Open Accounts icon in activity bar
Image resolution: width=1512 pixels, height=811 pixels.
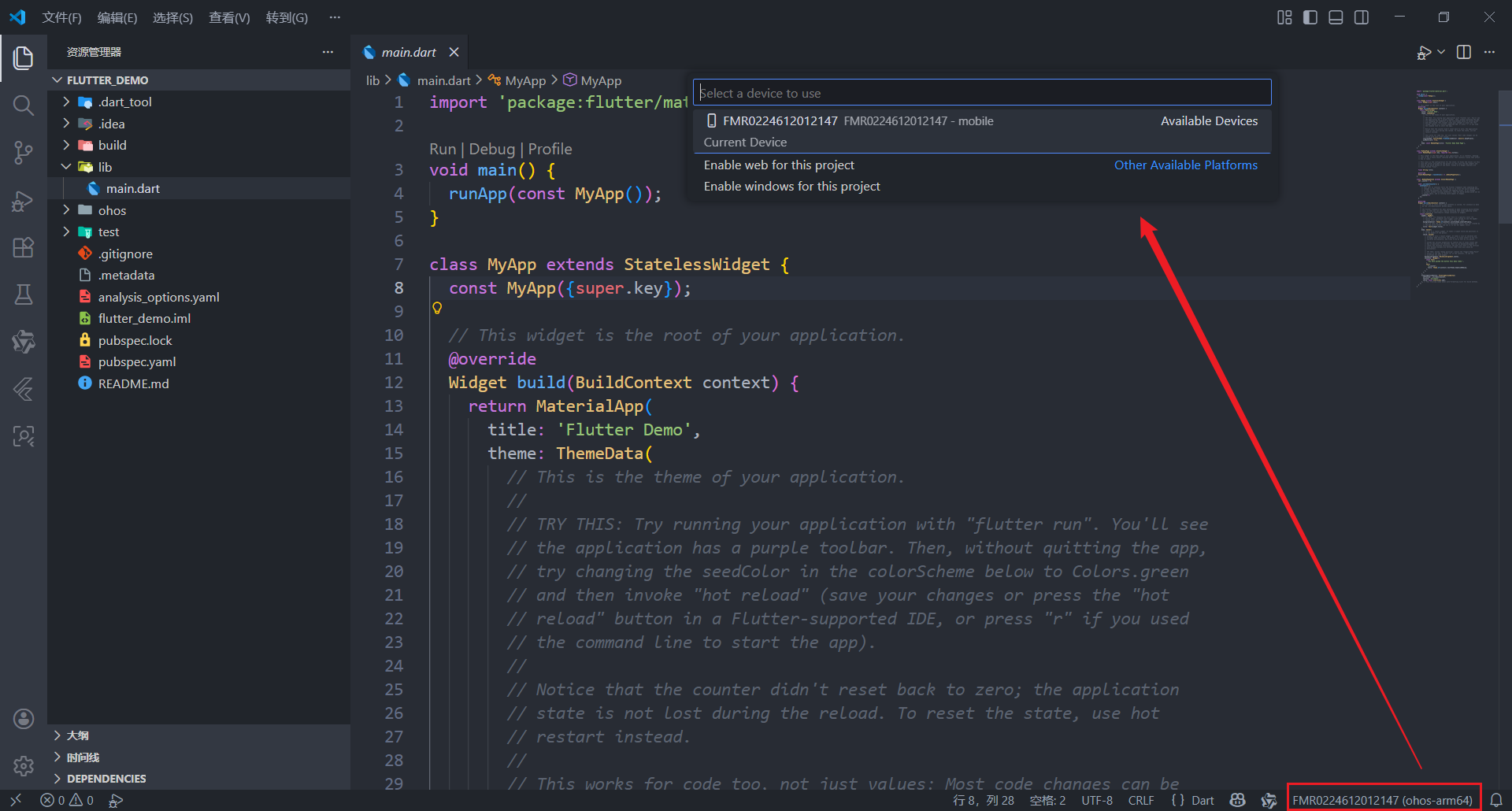[x=24, y=718]
